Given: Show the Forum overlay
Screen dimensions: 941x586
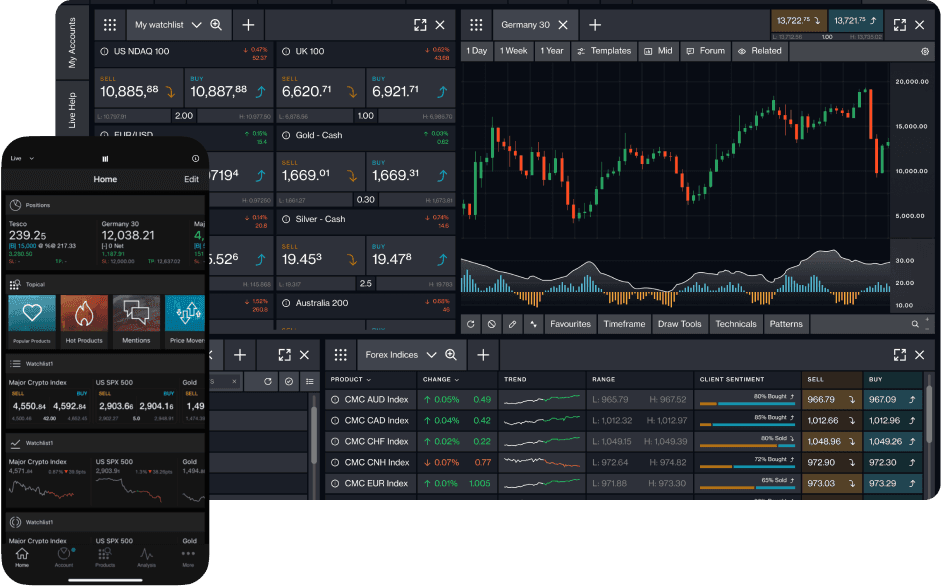Looking at the screenshot, I should (x=706, y=51).
